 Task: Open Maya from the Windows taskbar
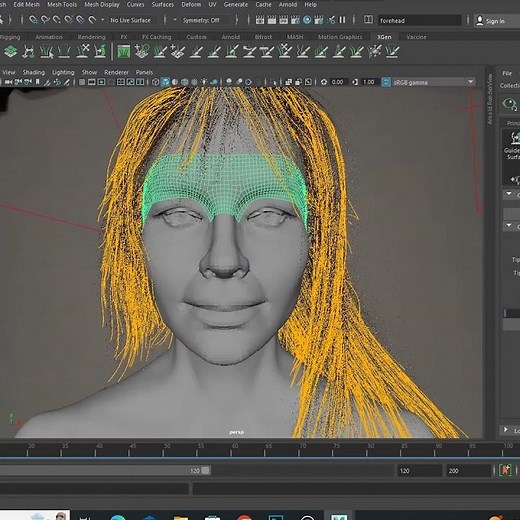click(x=339, y=516)
